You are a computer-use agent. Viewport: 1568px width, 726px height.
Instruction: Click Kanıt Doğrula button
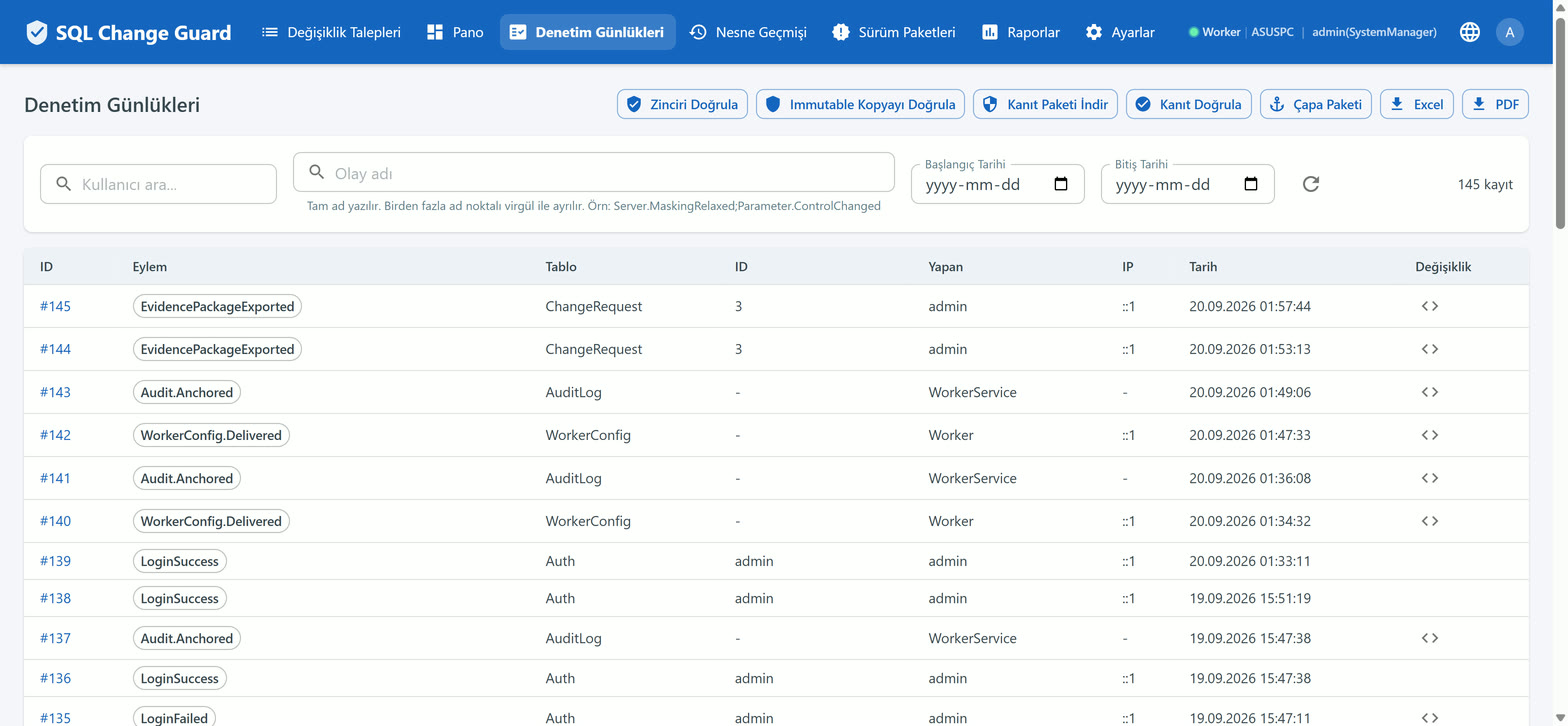(1189, 104)
